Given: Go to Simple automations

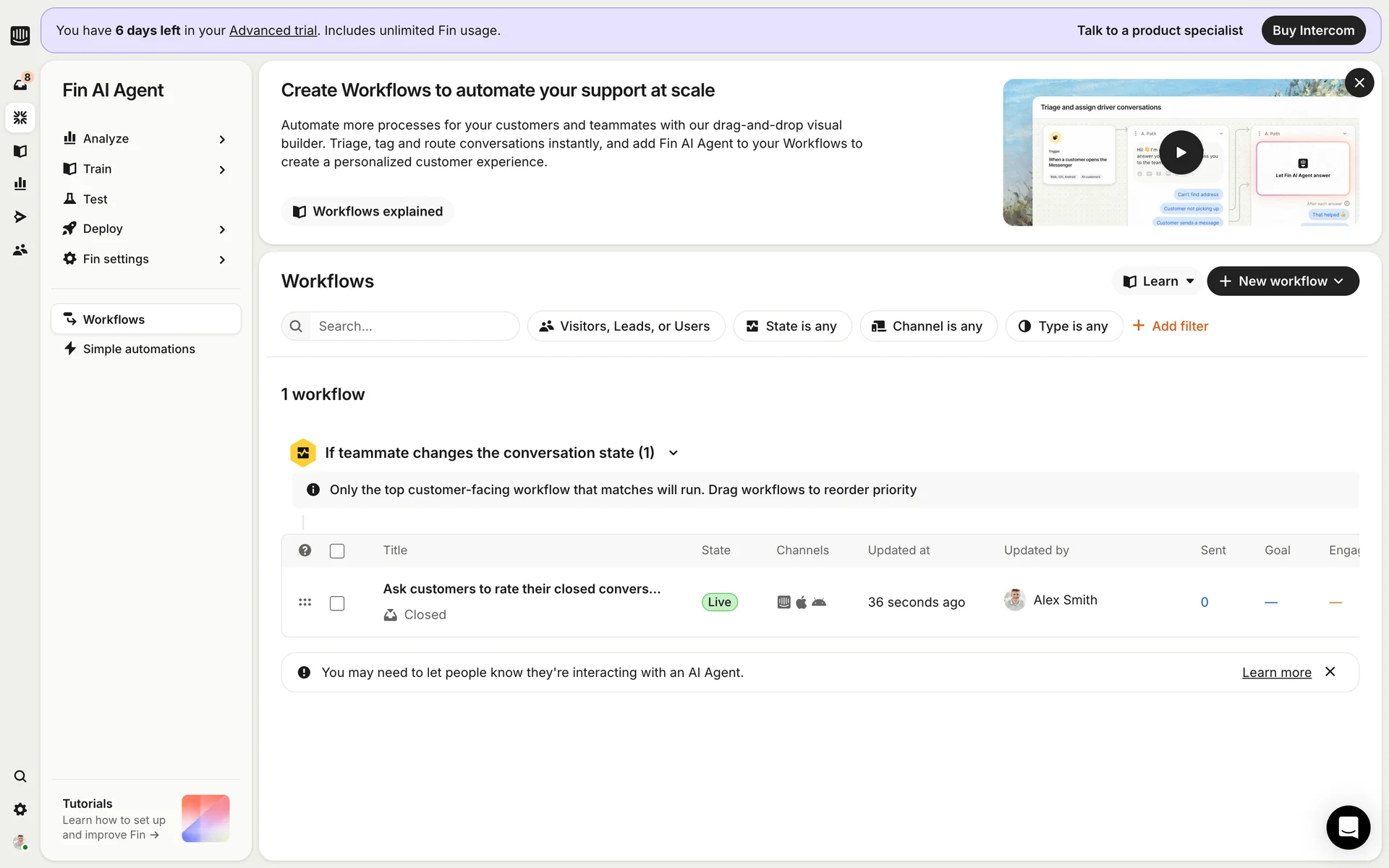Looking at the screenshot, I should coord(139,349).
